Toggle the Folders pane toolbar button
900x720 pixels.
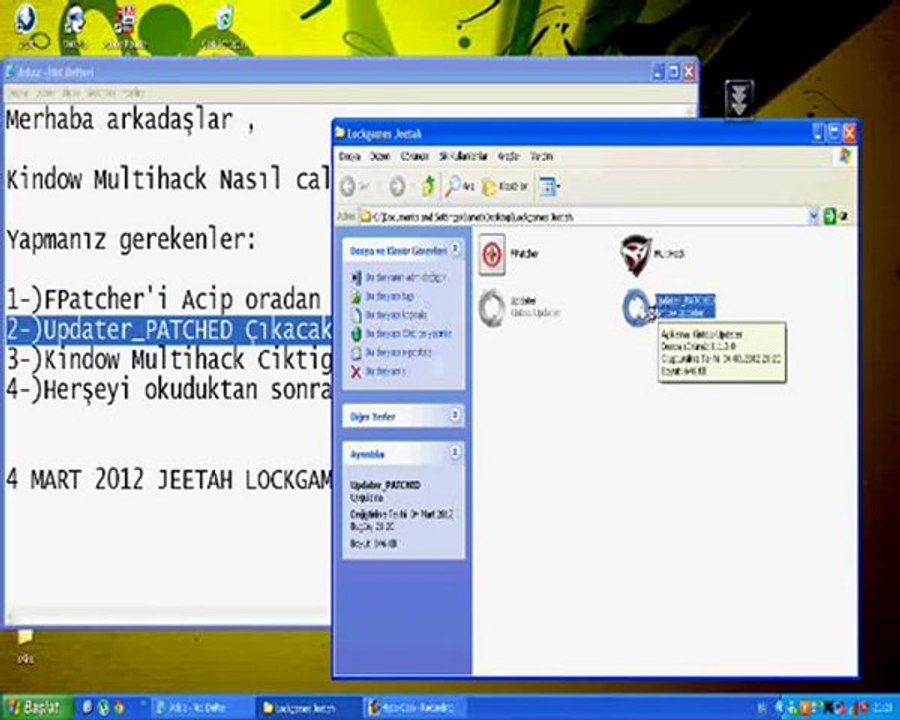click(505, 187)
